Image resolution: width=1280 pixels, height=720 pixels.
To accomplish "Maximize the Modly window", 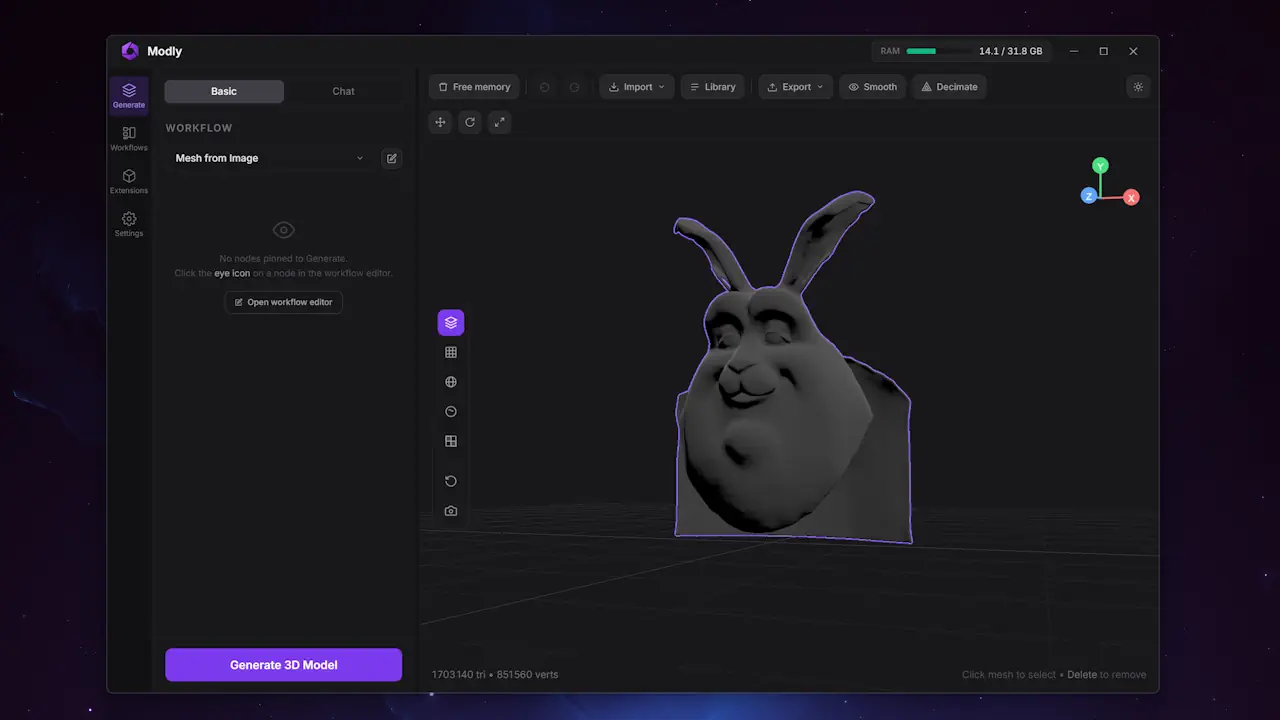I will point(1104,51).
